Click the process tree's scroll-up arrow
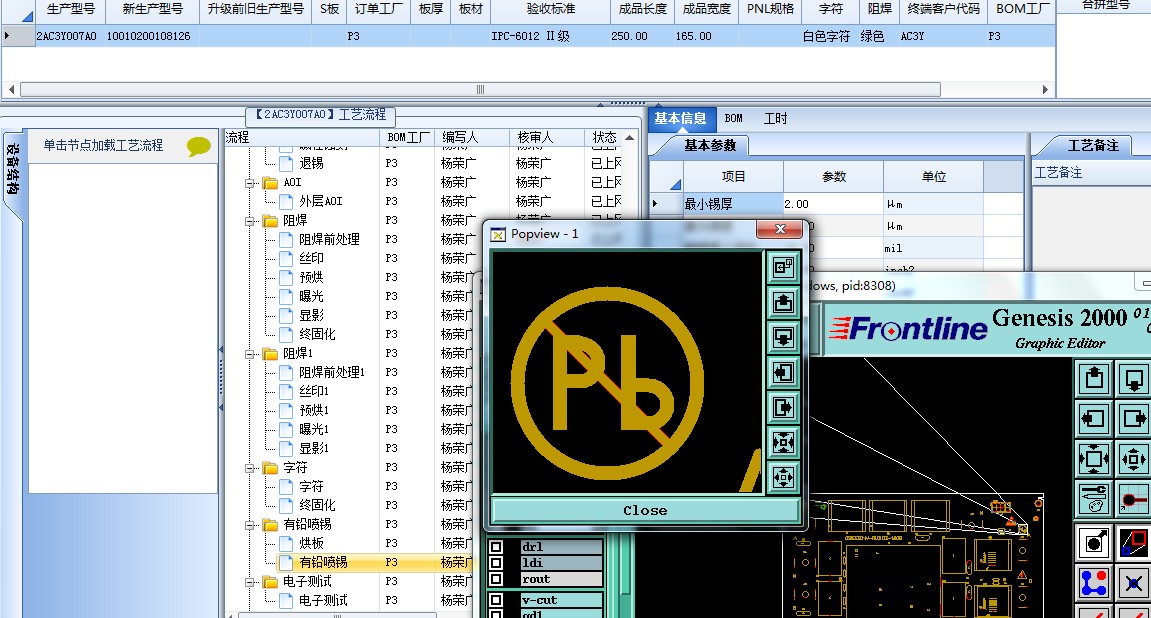1151x618 pixels. [x=629, y=138]
